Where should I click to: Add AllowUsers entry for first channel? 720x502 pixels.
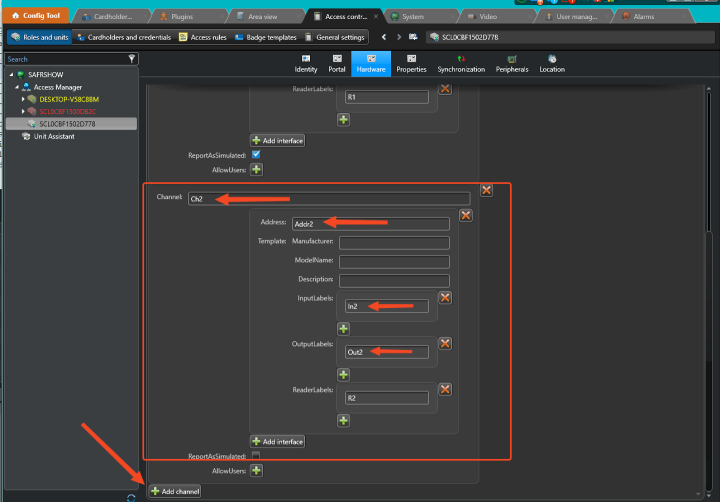pyautogui.click(x=256, y=169)
